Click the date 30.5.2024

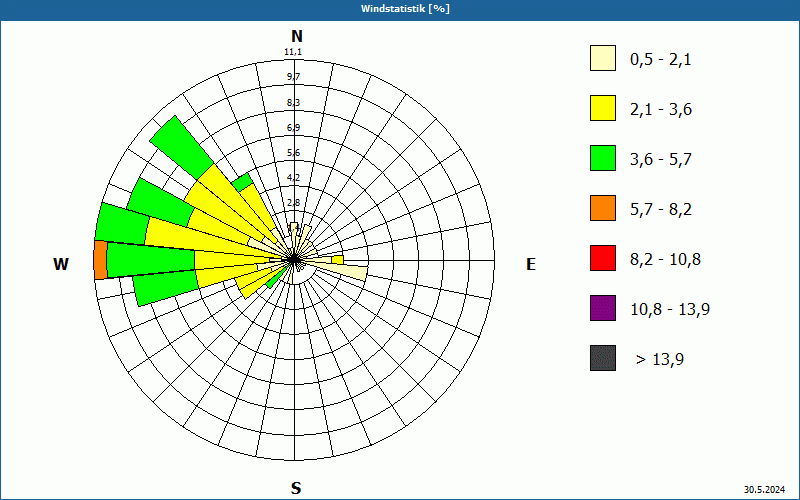[x=764, y=489]
